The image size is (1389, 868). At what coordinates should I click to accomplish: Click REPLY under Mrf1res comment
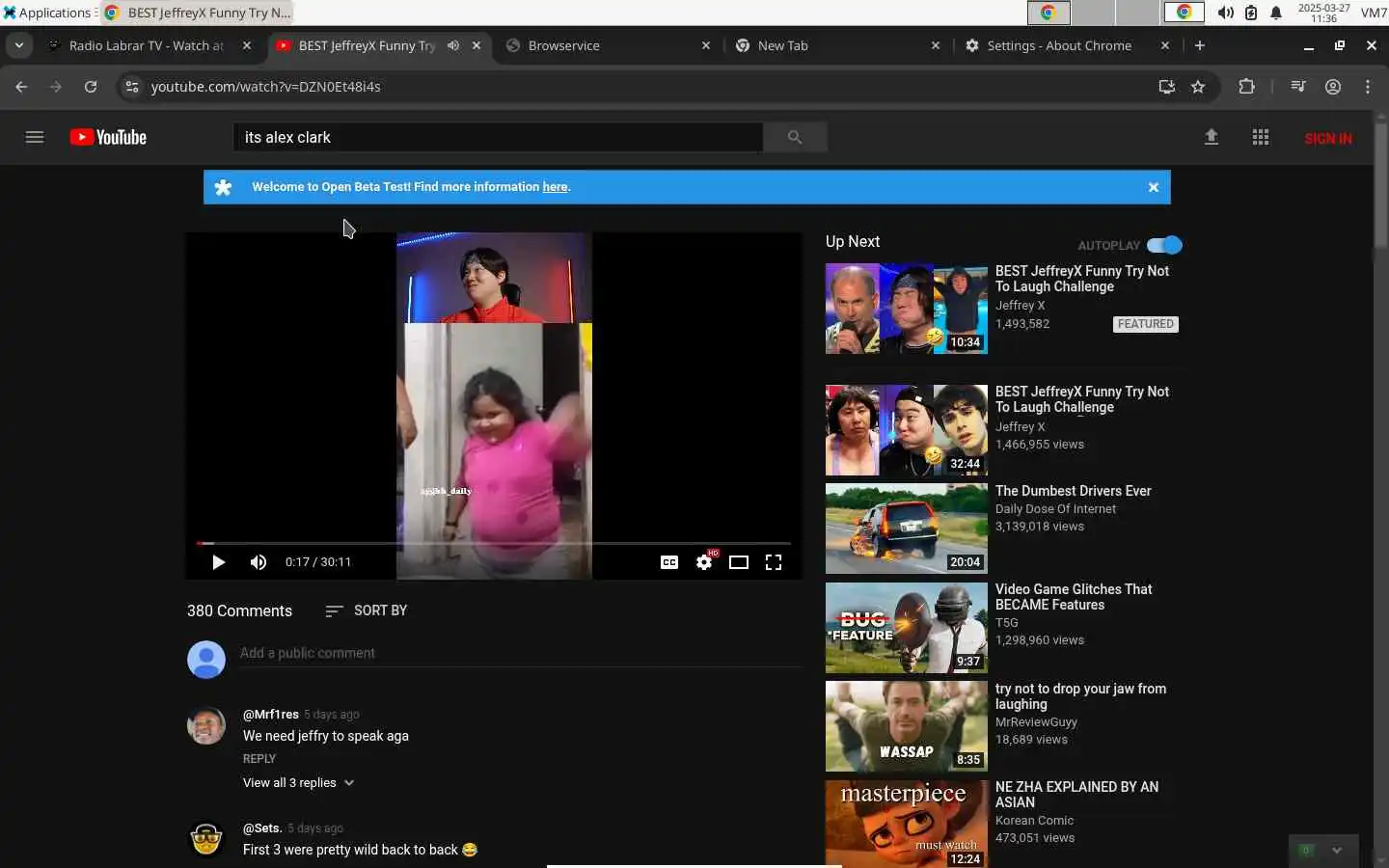tap(259, 759)
